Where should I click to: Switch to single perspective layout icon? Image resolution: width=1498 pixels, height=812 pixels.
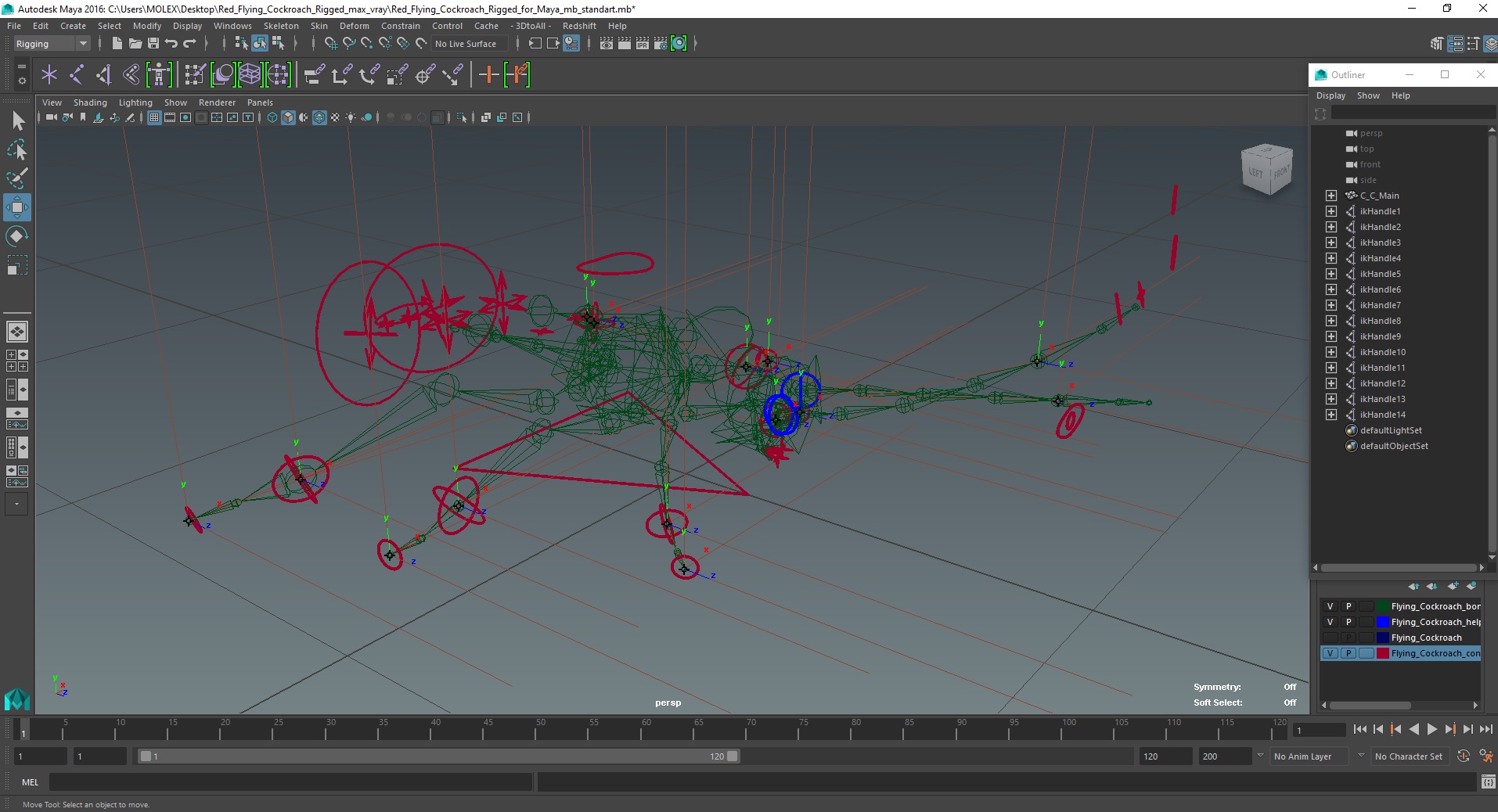[x=16, y=332]
